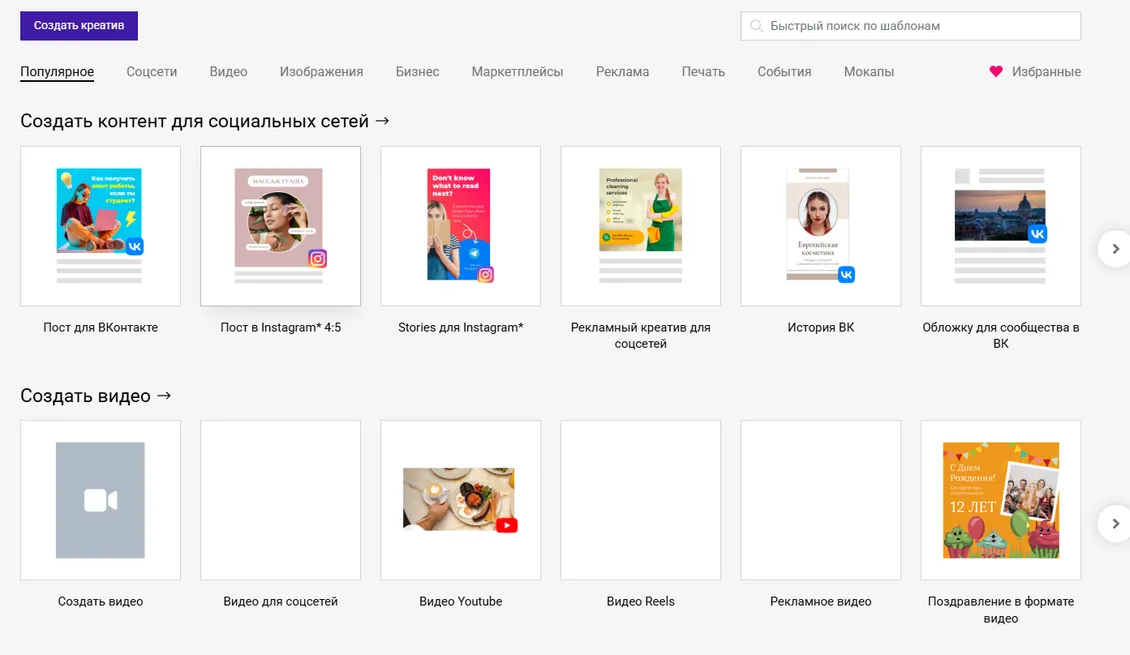Viewport: 1130px width, 655px height.
Task: Click right arrow of video carousel
Action: coord(1114,523)
